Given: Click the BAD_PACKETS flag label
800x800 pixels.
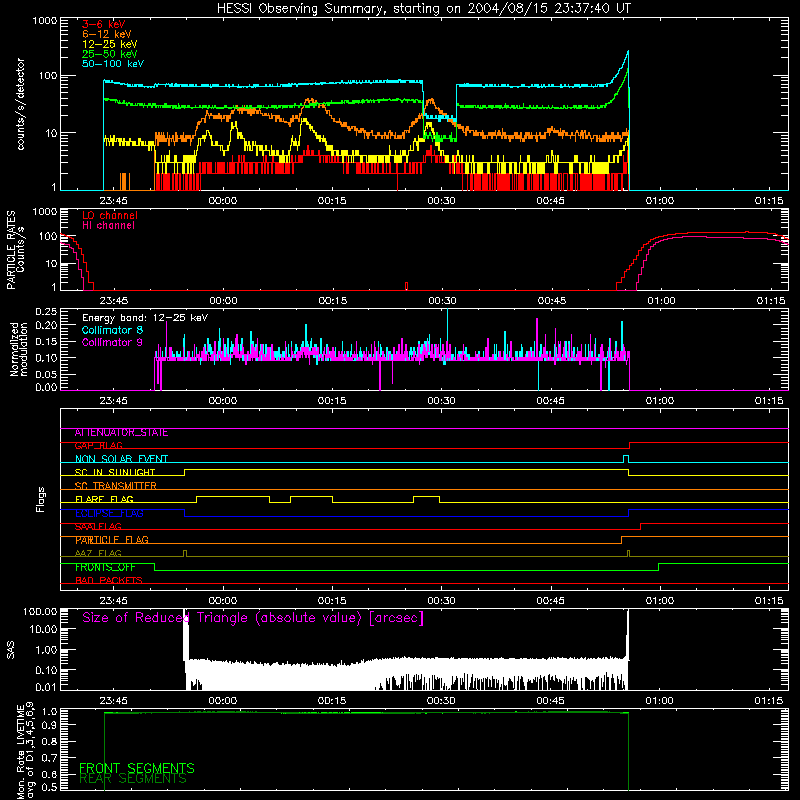Looking at the screenshot, I should [x=109, y=581].
